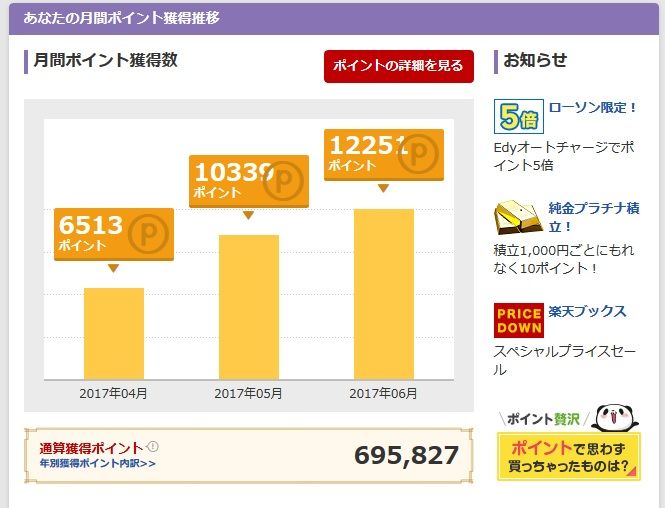Click the 2017年04月 bar in chart
Viewport: 665px width, 508px height.
[x=114, y=333]
